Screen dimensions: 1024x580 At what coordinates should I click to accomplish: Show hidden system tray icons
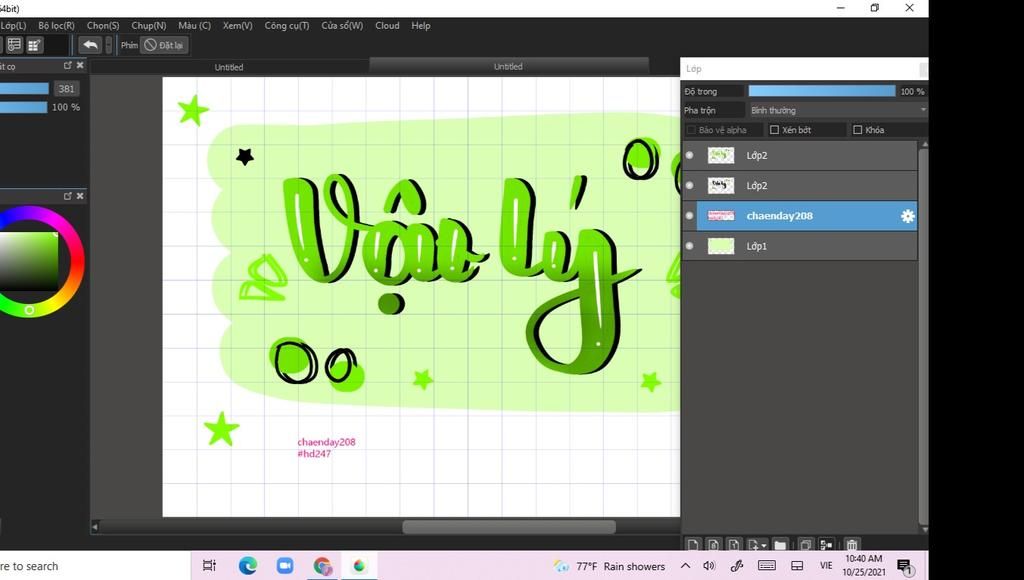point(685,566)
